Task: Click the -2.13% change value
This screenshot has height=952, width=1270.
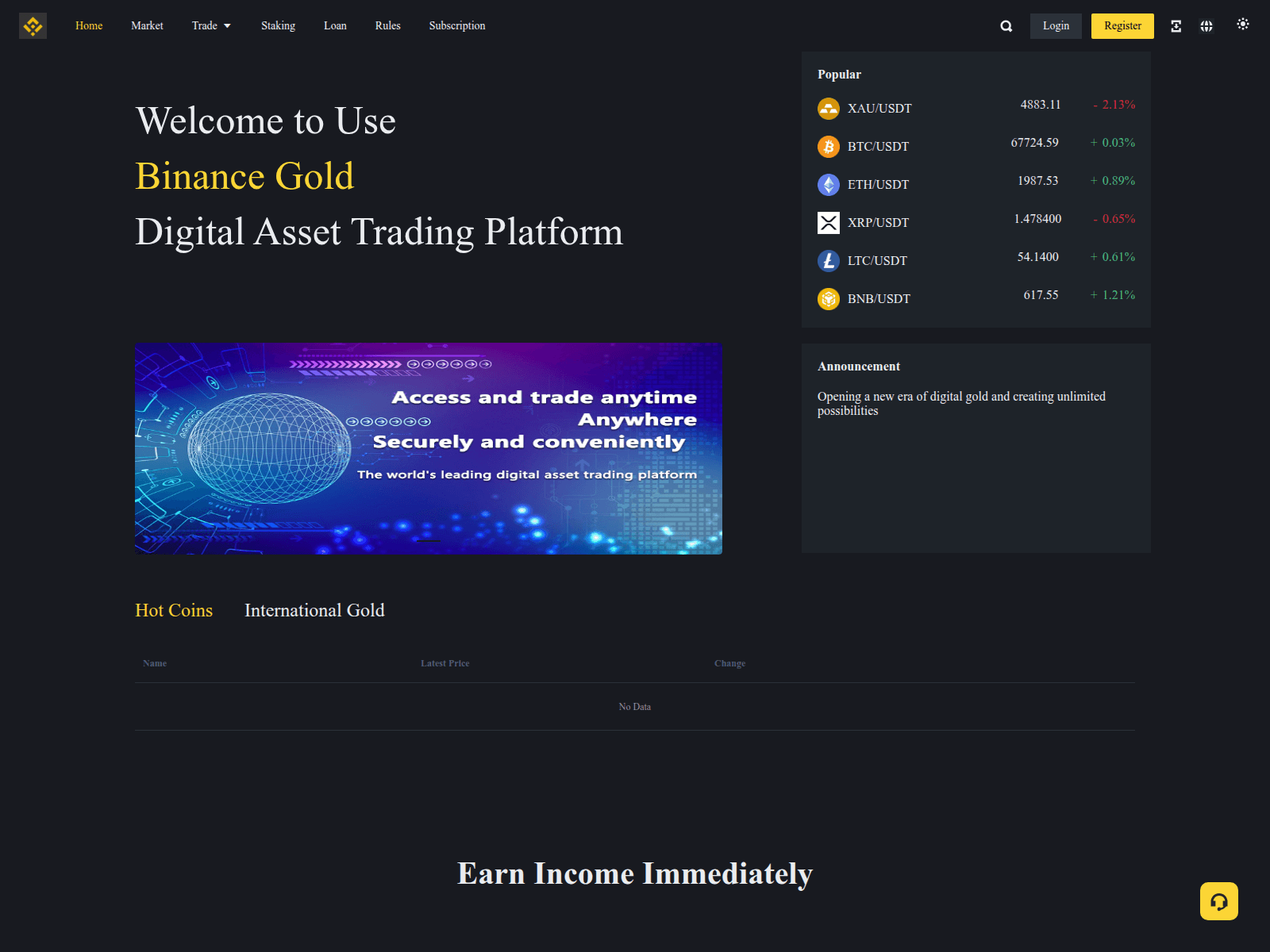Action: [1114, 105]
